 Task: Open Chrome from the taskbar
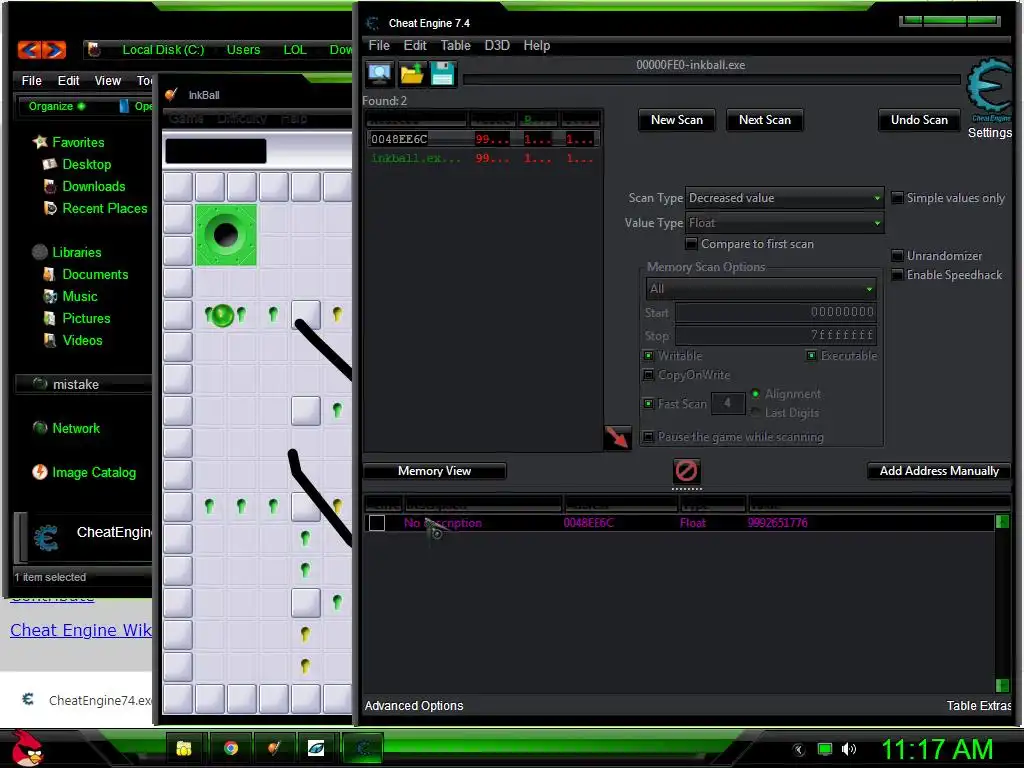[231, 748]
